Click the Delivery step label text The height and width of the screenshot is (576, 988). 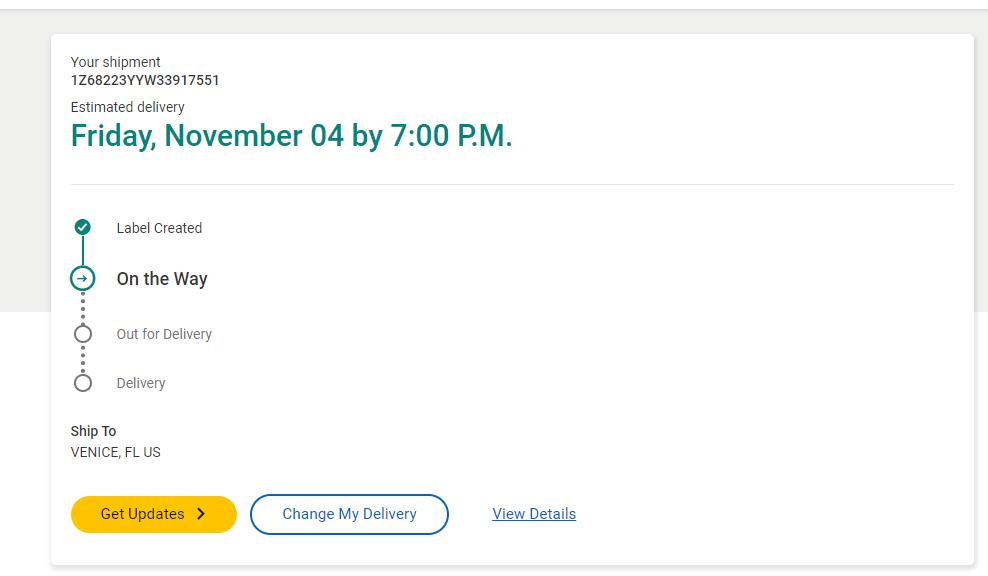(141, 383)
